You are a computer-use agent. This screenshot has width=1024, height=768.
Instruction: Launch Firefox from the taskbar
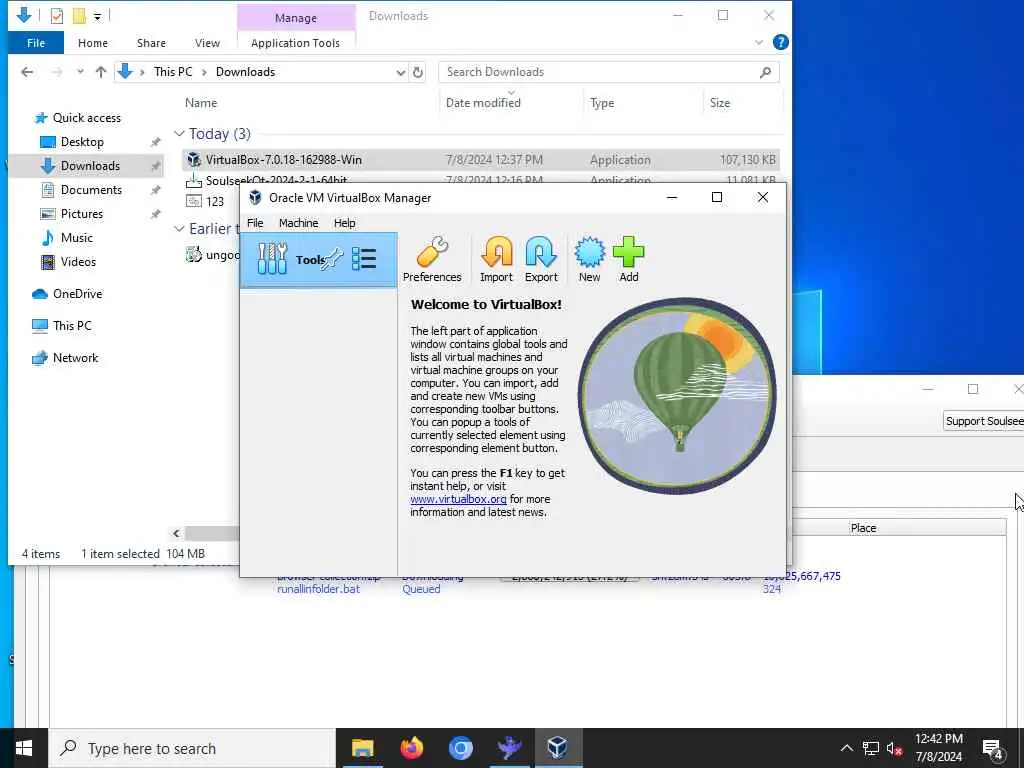(x=411, y=748)
